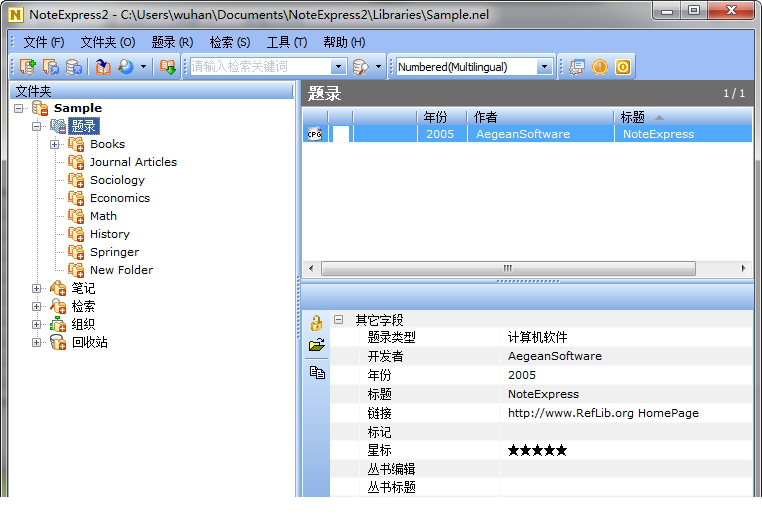Image resolution: width=762 pixels, height=516 pixels.
Task: Open the 工具 (T) menu
Action: (x=287, y=42)
